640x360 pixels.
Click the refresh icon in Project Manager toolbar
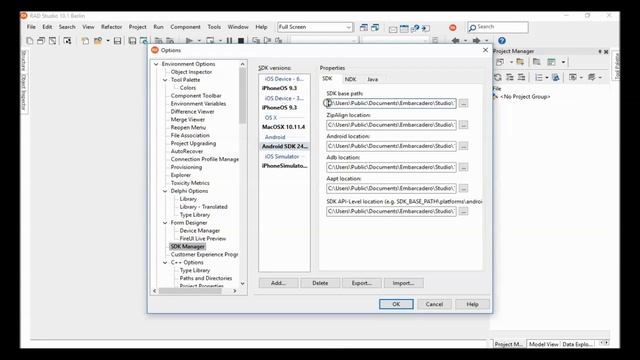[x=498, y=77]
